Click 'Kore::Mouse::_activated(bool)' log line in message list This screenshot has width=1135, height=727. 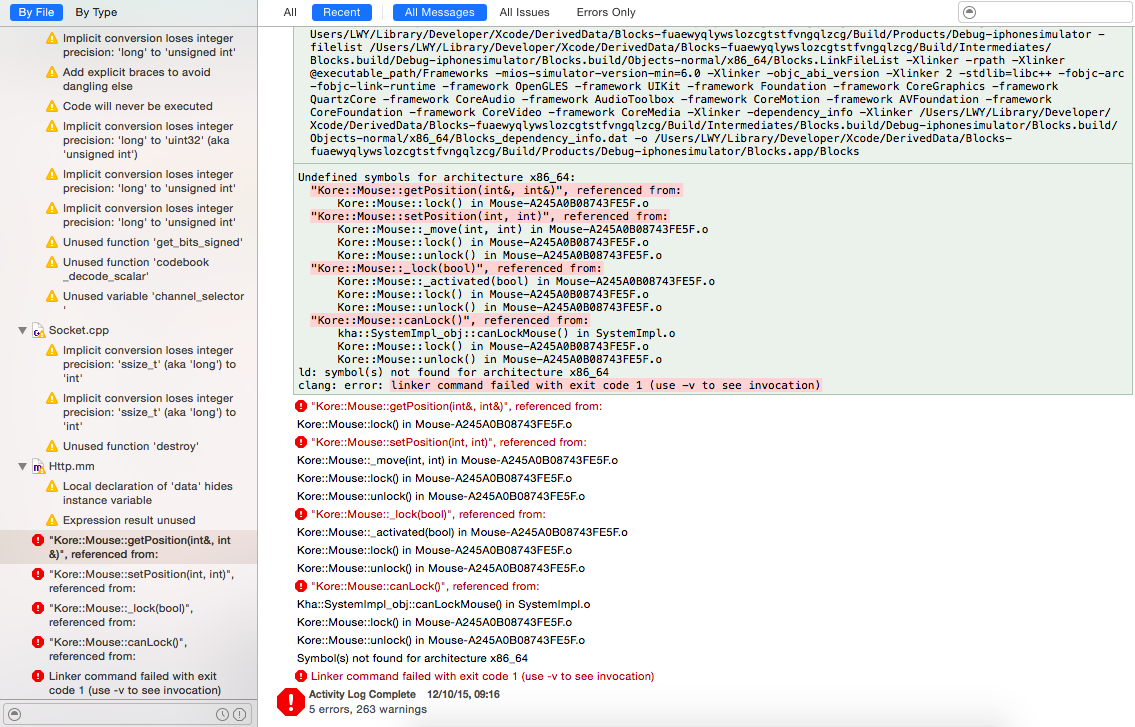[462, 532]
